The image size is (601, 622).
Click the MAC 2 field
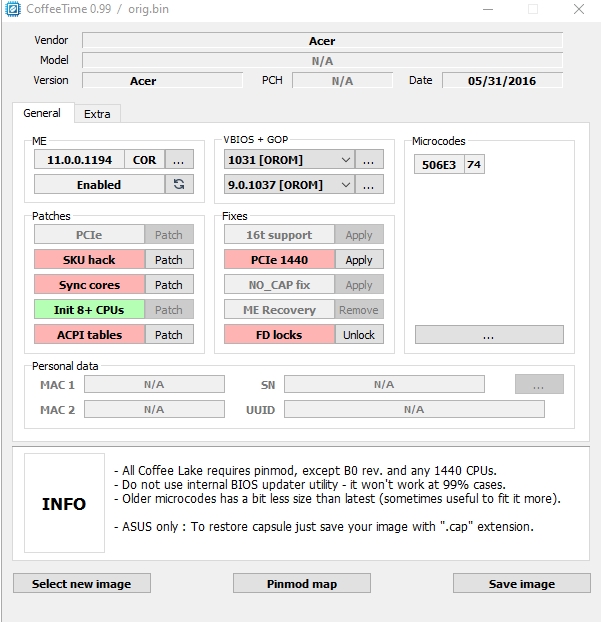154,409
